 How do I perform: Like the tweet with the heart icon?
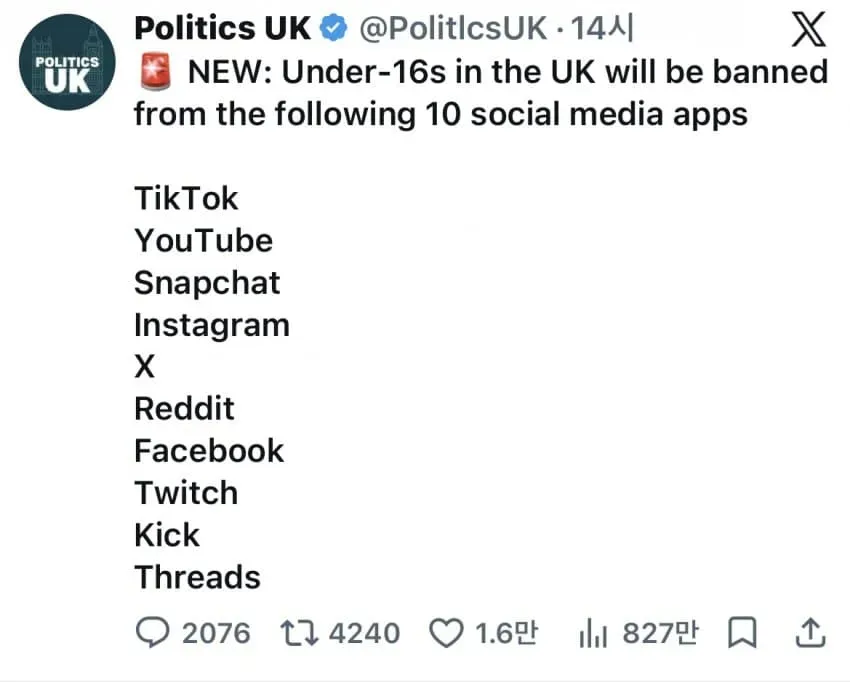point(446,633)
